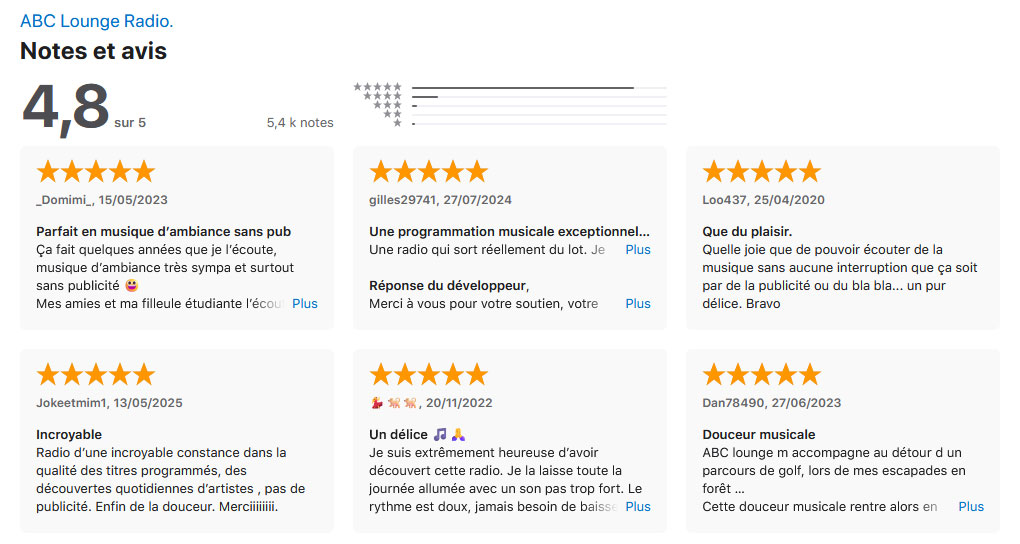Click the Douceur musicale review title
The height and width of the screenshot is (544, 1020).
[x=758, y=434]
